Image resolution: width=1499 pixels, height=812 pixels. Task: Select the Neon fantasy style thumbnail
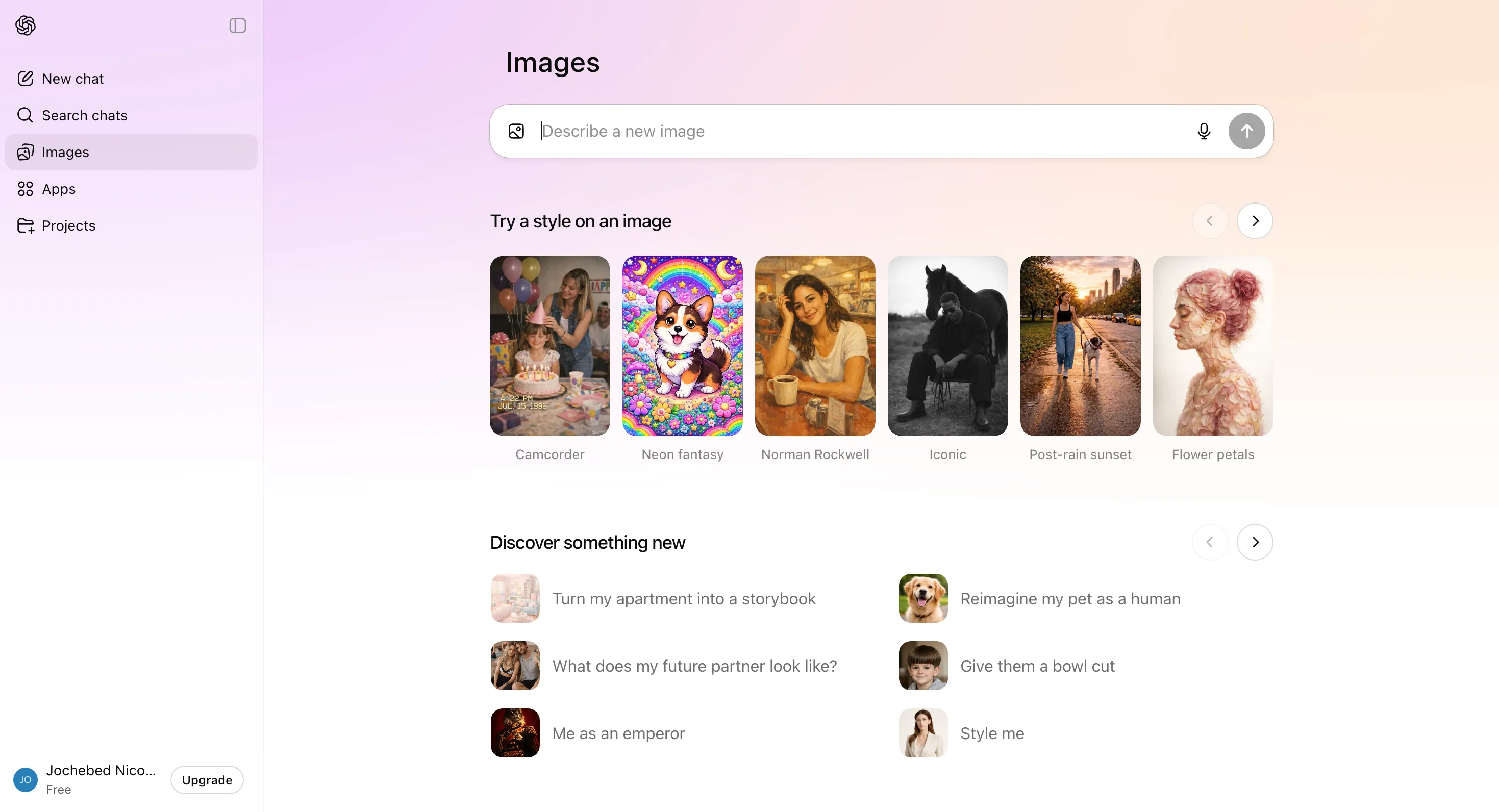click(682, 345)
